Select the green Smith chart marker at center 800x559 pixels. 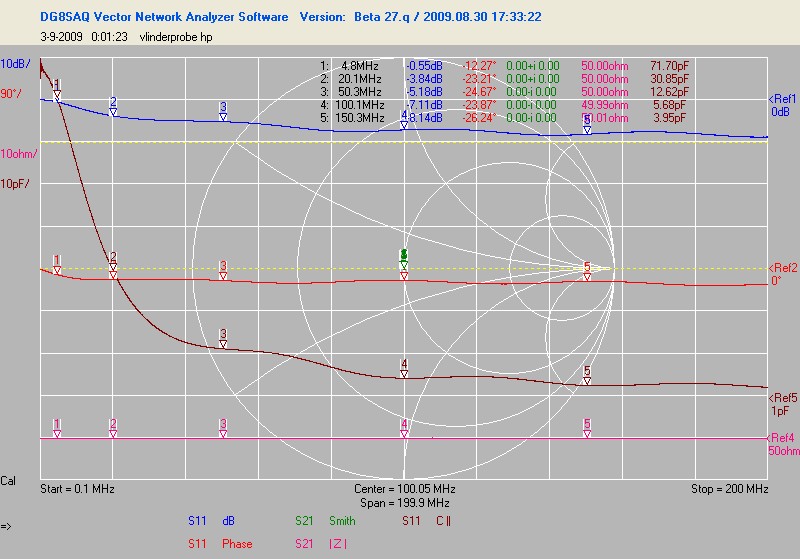point(404,259)
